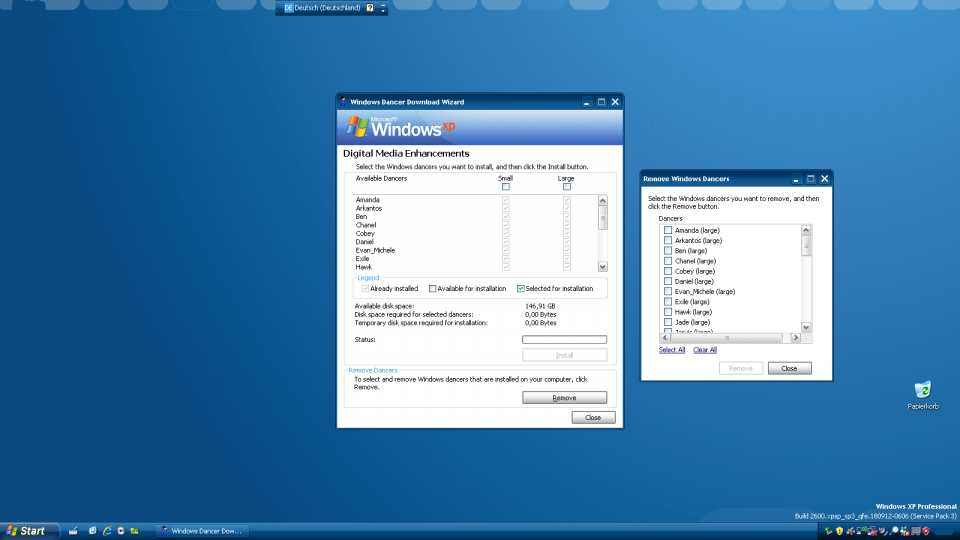
Task: Click the Messenger tray icon with red X
Action: (904, 531)
